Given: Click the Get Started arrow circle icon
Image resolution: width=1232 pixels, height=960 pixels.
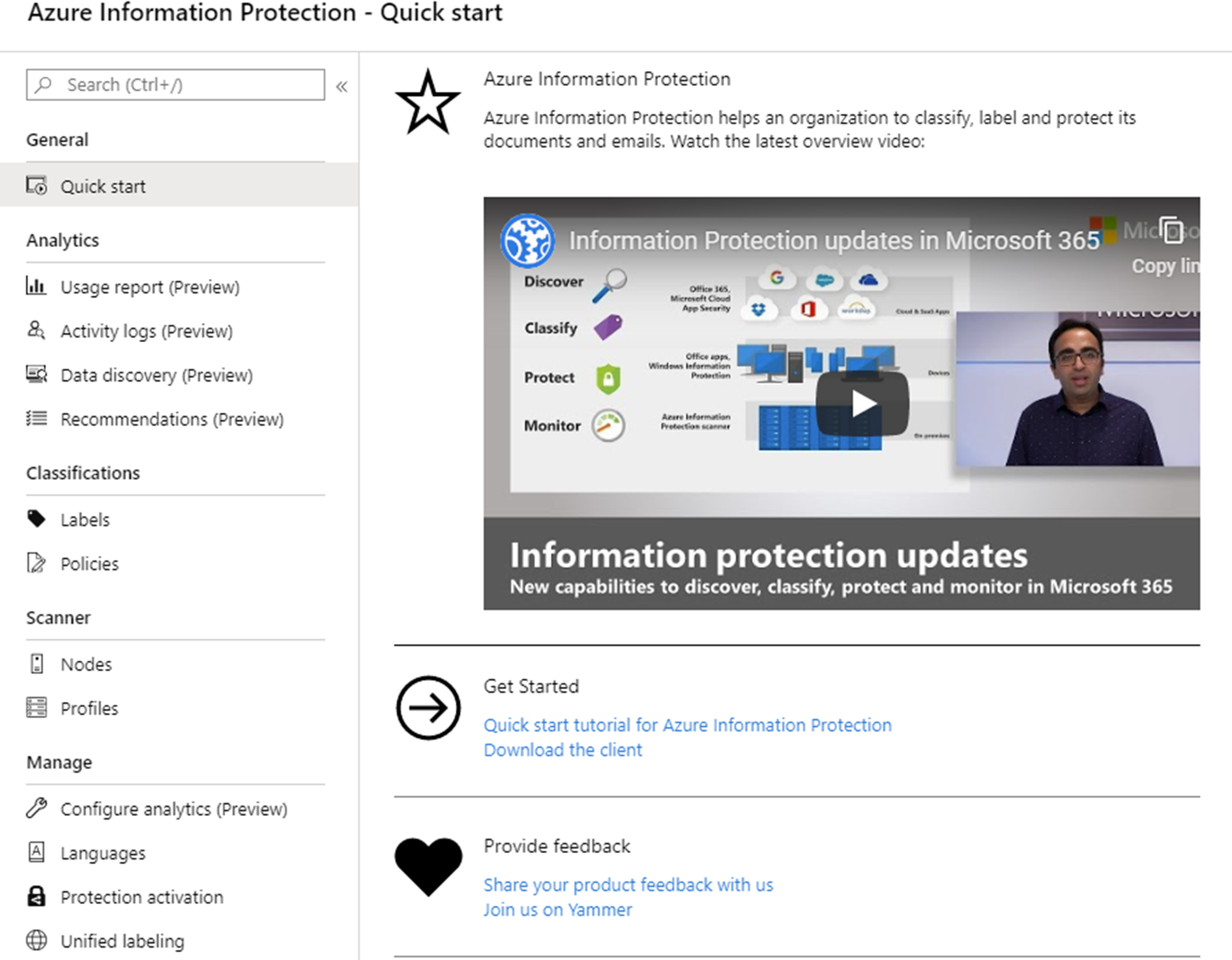Looking at the screenshot, I should (428, 708).
